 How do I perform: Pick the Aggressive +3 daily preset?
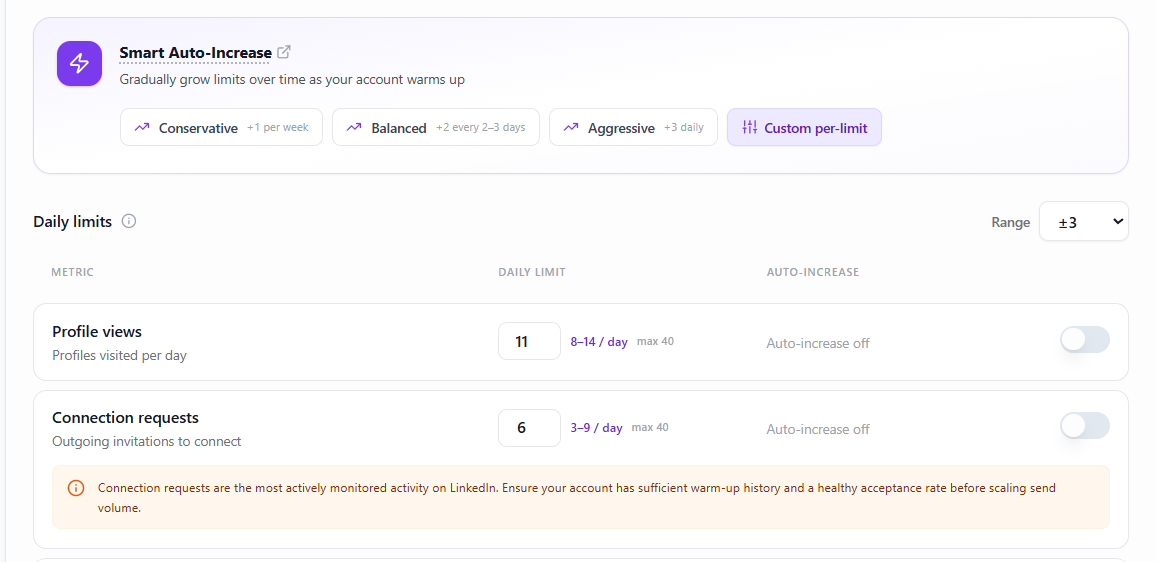point(633,128)
